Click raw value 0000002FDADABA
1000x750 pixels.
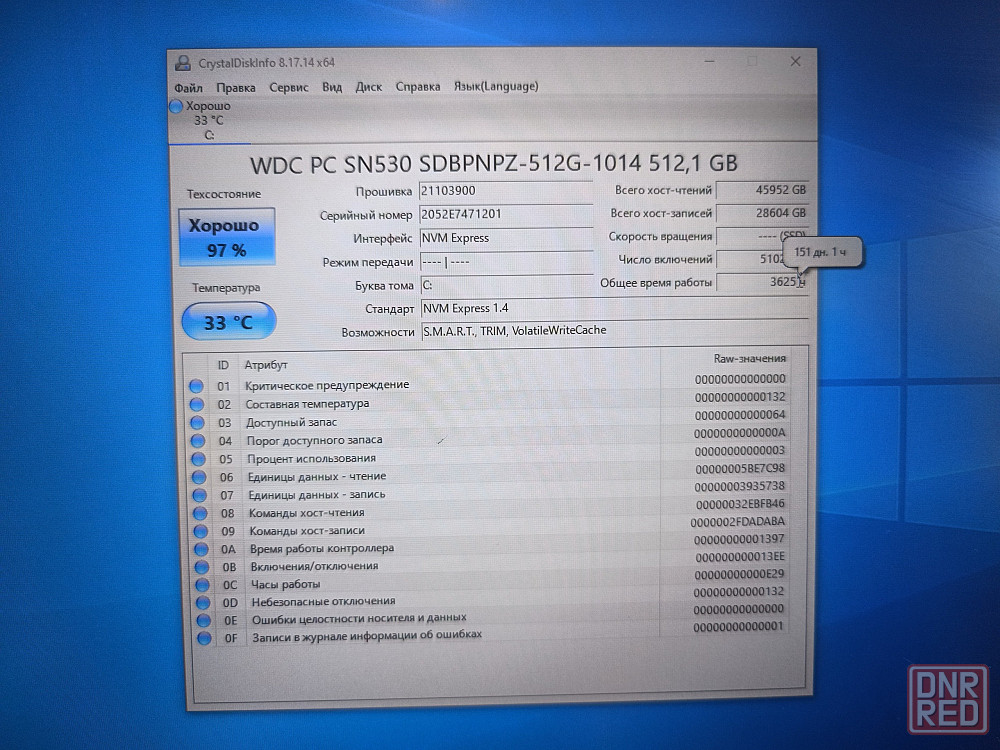pos(737,522)
